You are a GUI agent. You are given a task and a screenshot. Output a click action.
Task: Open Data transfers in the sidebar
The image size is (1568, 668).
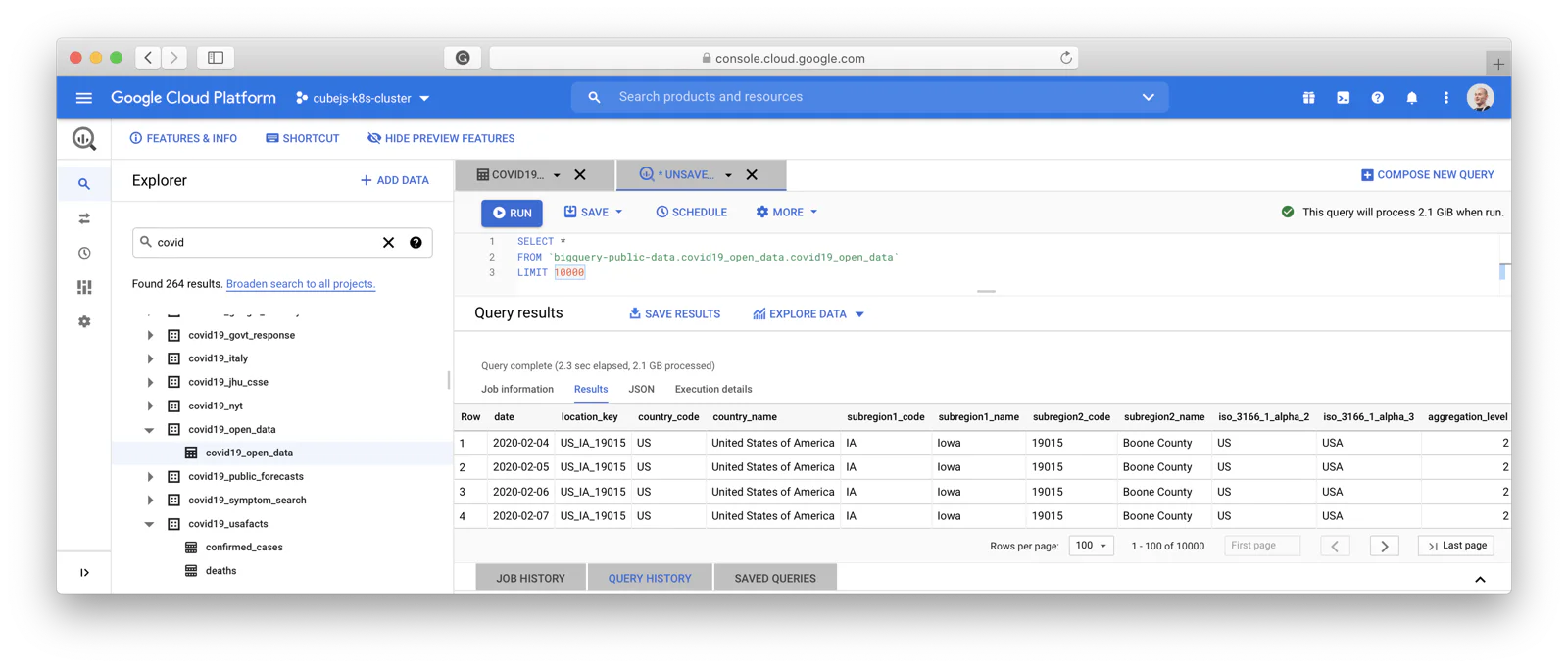(x=84, y=218)
